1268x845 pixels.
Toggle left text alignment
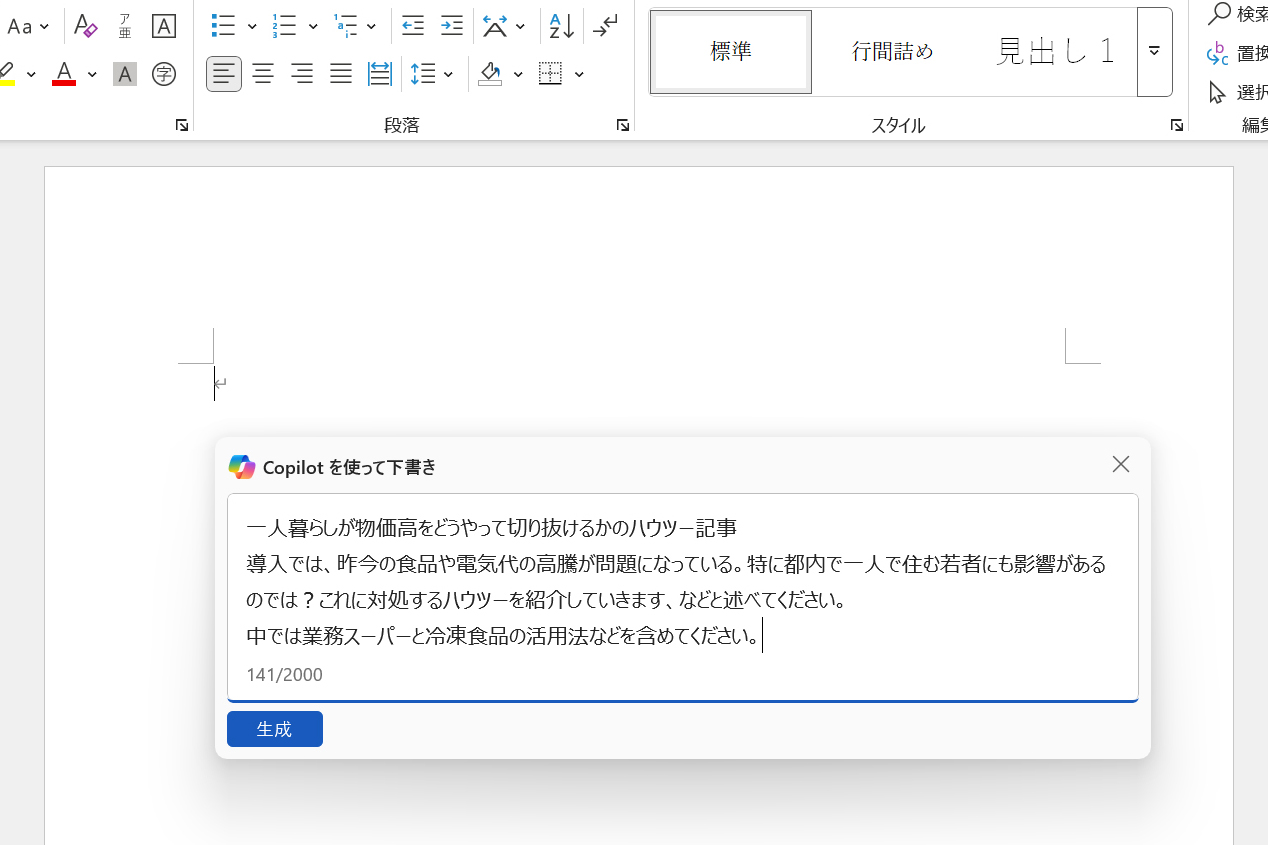(224, 74)
